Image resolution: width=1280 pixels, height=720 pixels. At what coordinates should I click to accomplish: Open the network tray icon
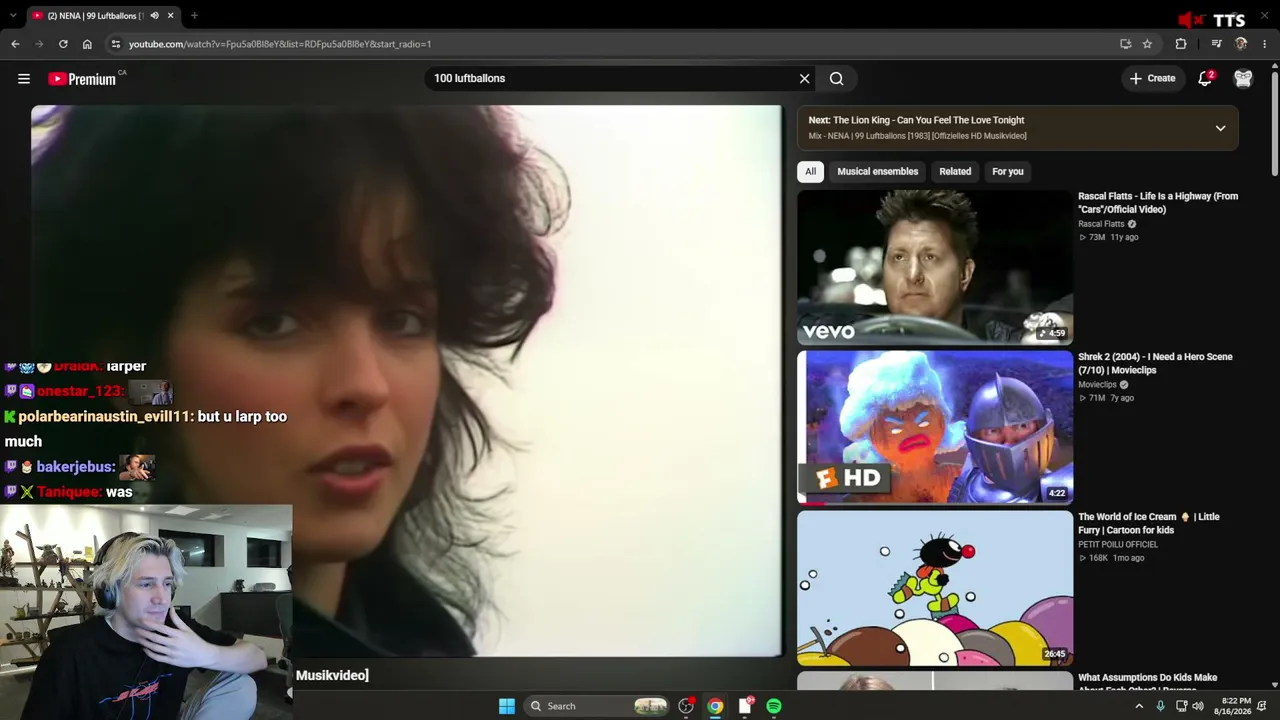tap(1181, 706)
